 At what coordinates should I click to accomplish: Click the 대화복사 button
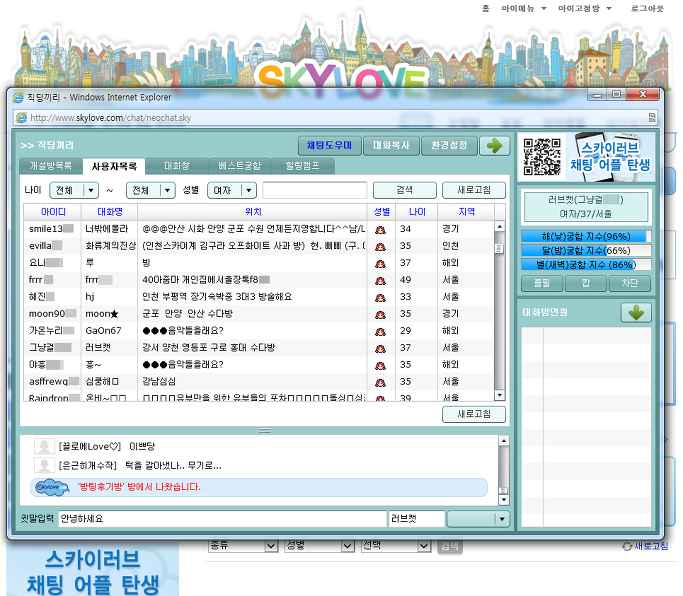coord(391,146)
